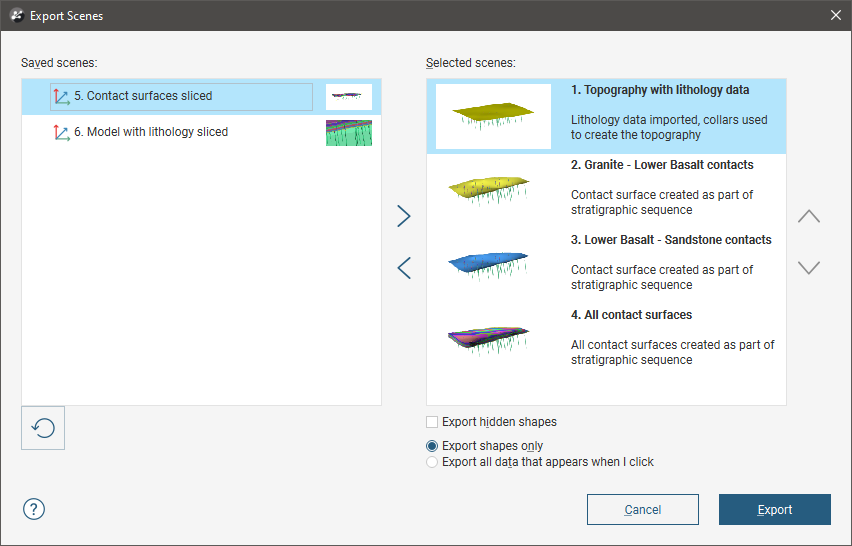Screen dimensions: 852x546
Task: Move selected scene down with down chevron
Action: 808,268
